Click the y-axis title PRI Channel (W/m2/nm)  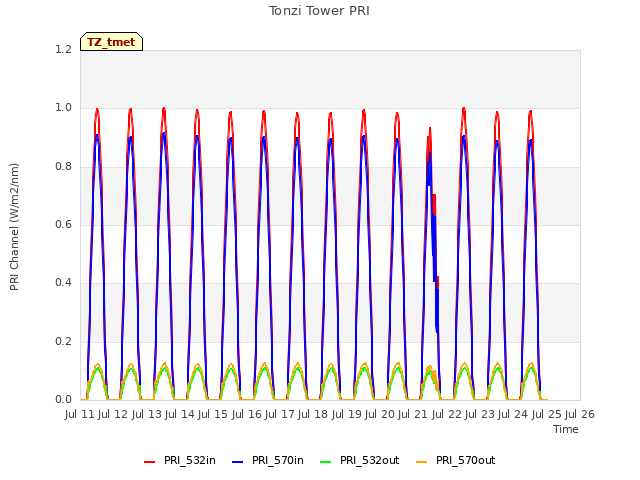(x=14, y=227)
